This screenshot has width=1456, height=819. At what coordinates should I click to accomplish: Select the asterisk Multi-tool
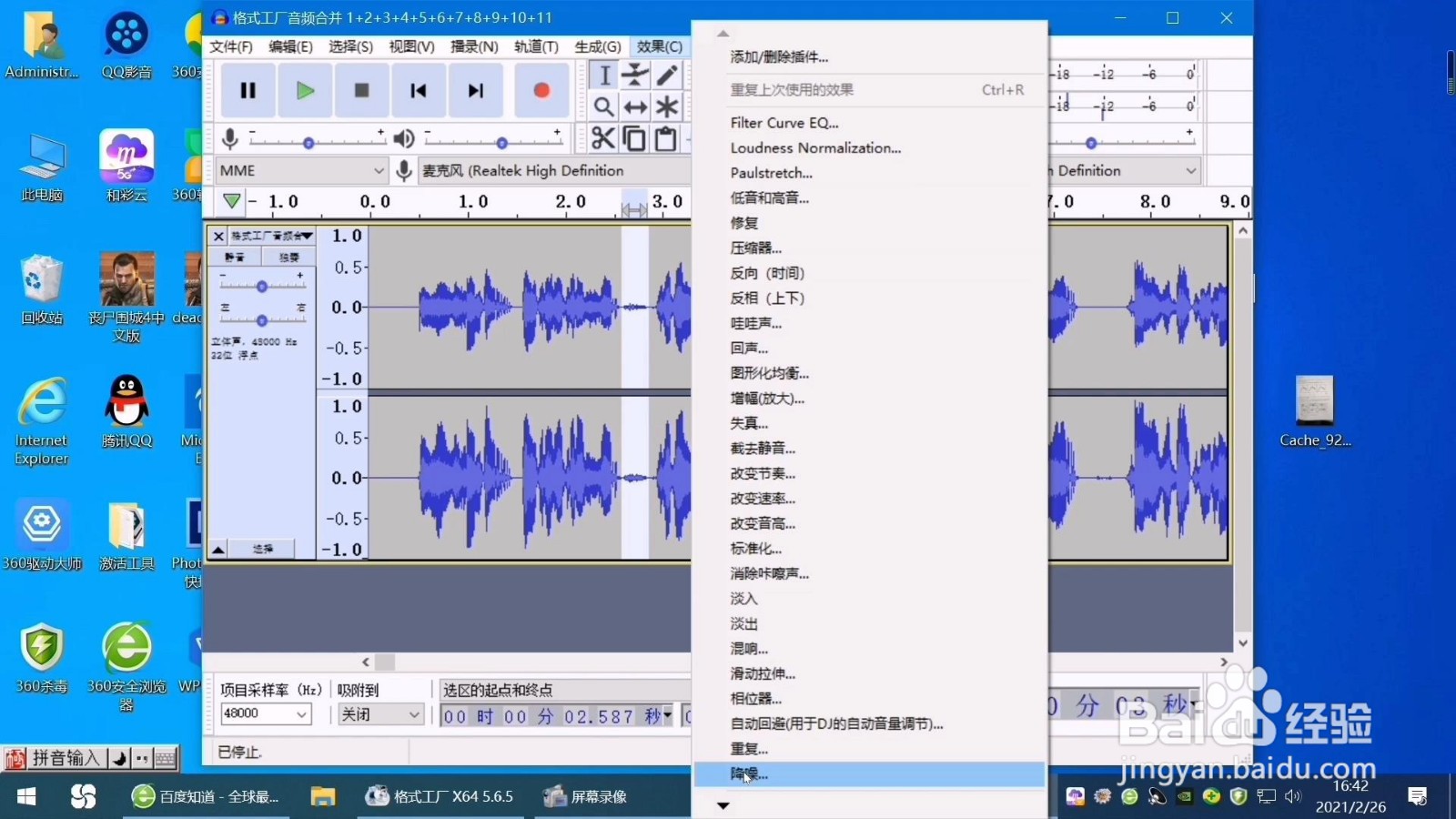coord(667,106)
